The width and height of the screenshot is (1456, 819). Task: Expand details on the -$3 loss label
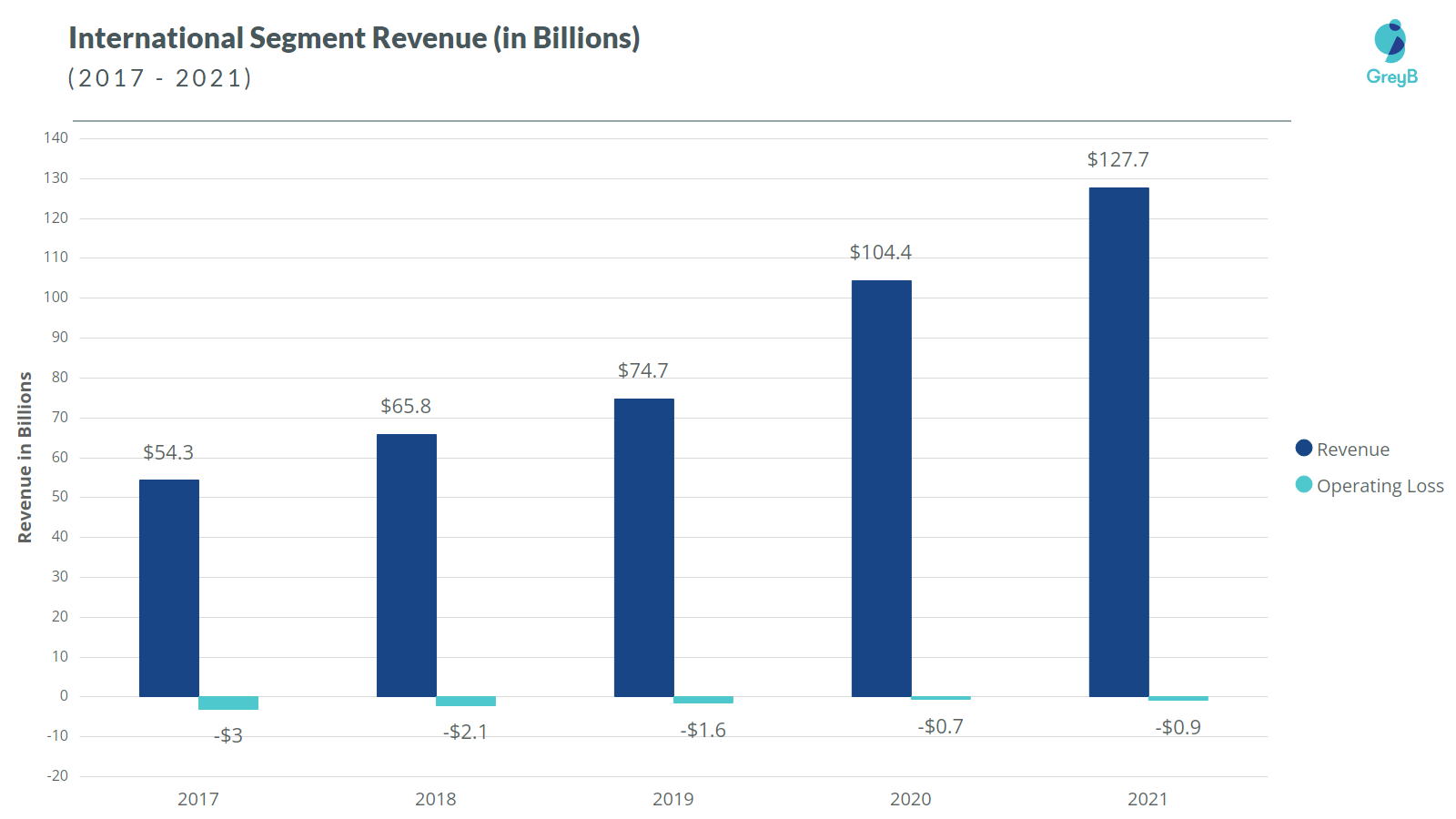228,733
